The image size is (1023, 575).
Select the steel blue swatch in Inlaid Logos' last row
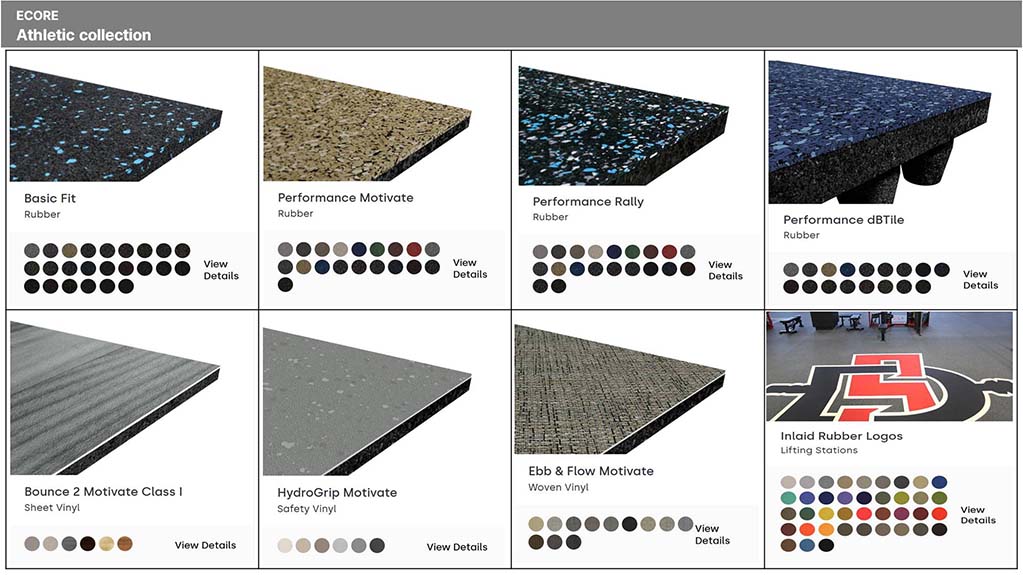tap(807, 545)
